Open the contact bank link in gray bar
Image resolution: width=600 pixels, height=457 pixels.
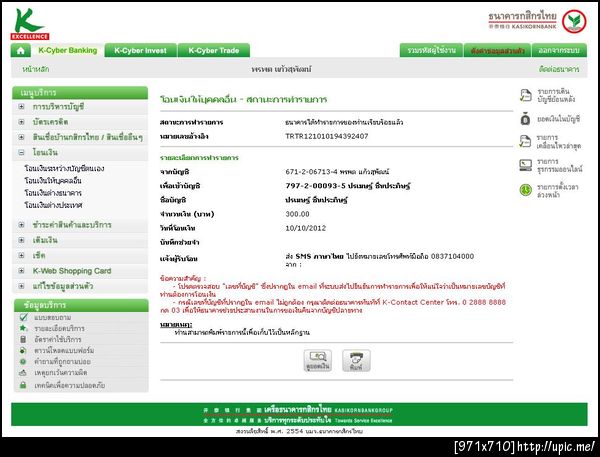559,69
